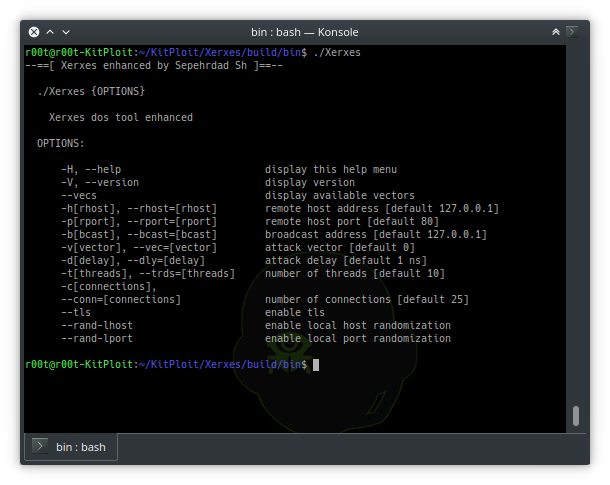The width and height of the screenshot is (610, 485).
Task: Click the '-d[delay], --dly=[delay]' option
Action: tap(133, 261)
